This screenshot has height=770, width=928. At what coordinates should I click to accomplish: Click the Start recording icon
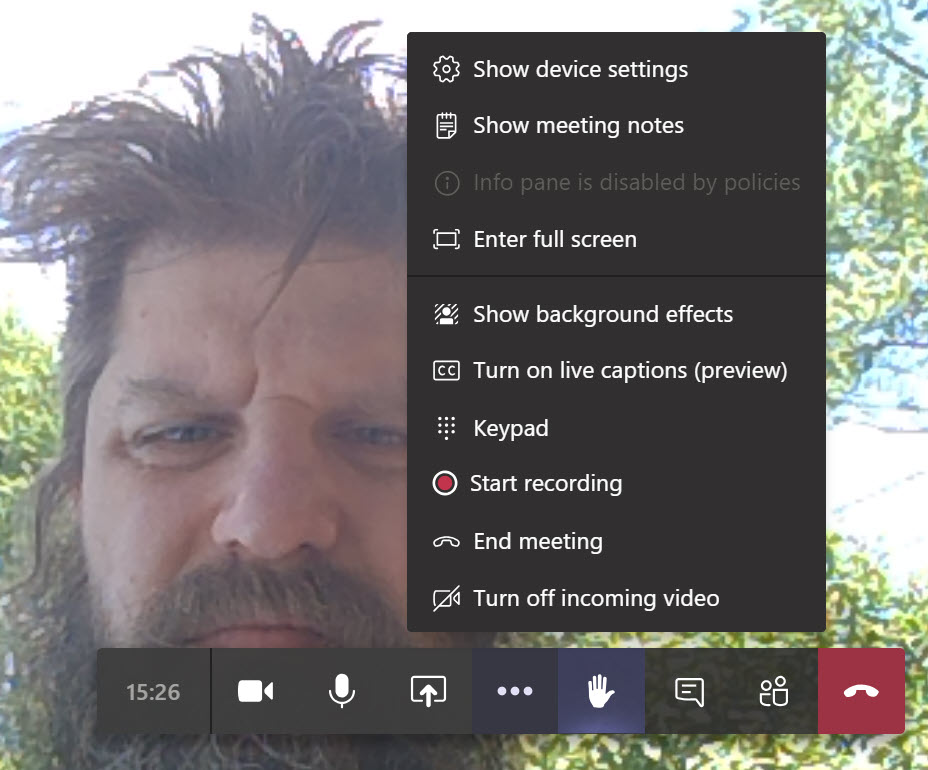(446, 483)
